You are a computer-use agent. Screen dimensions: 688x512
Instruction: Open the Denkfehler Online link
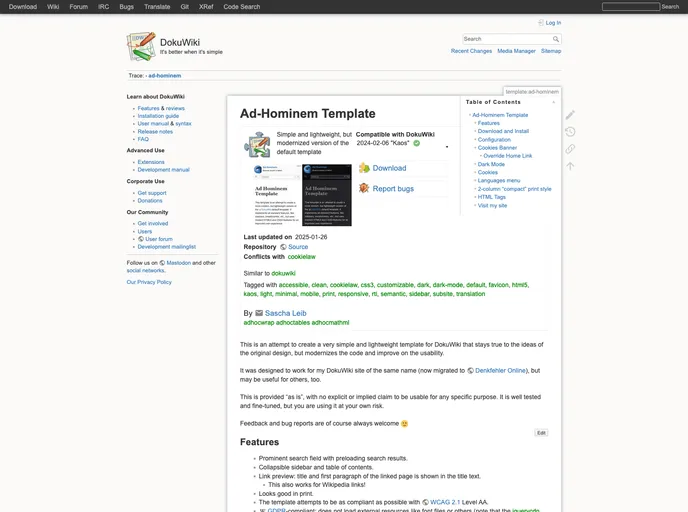[x=500, y=371]
